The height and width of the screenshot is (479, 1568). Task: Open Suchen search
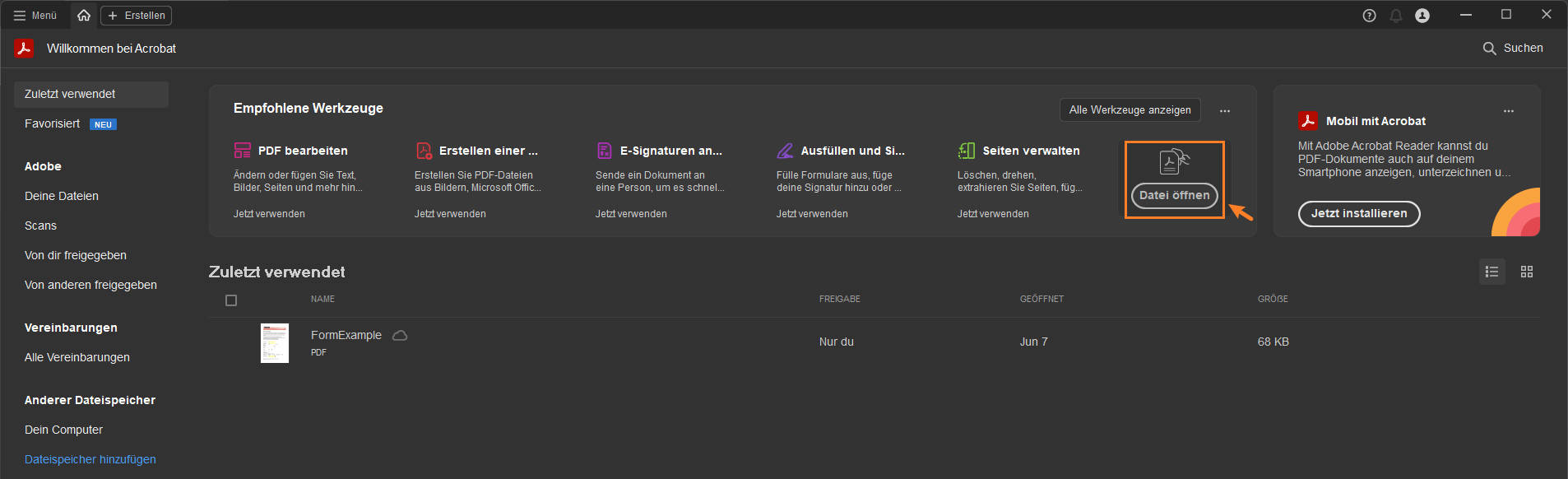pyautogui.click(x=1513, y=49)
